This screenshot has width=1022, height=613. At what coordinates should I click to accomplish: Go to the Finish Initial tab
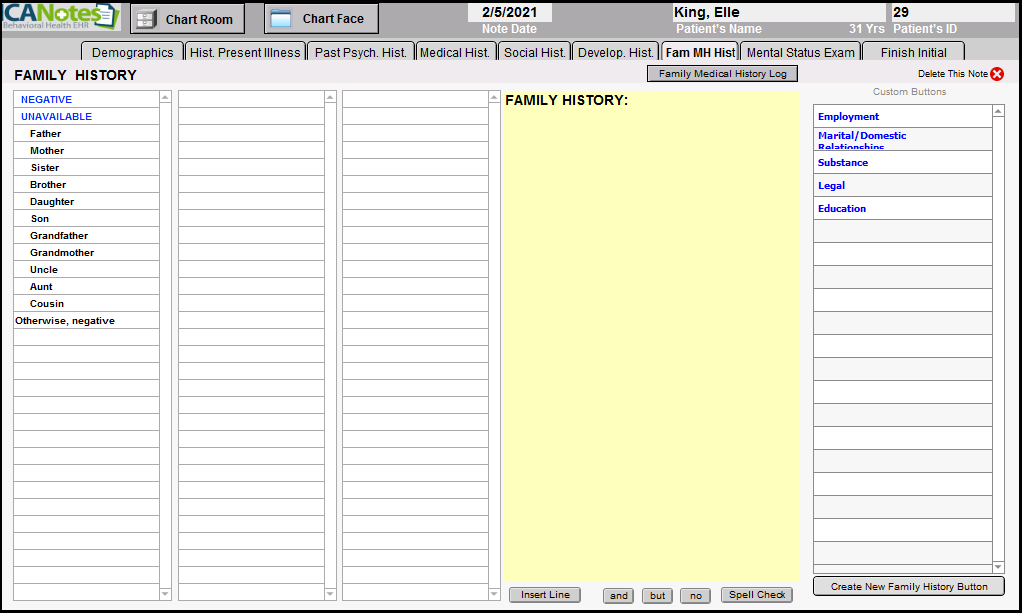coord(913,52)
